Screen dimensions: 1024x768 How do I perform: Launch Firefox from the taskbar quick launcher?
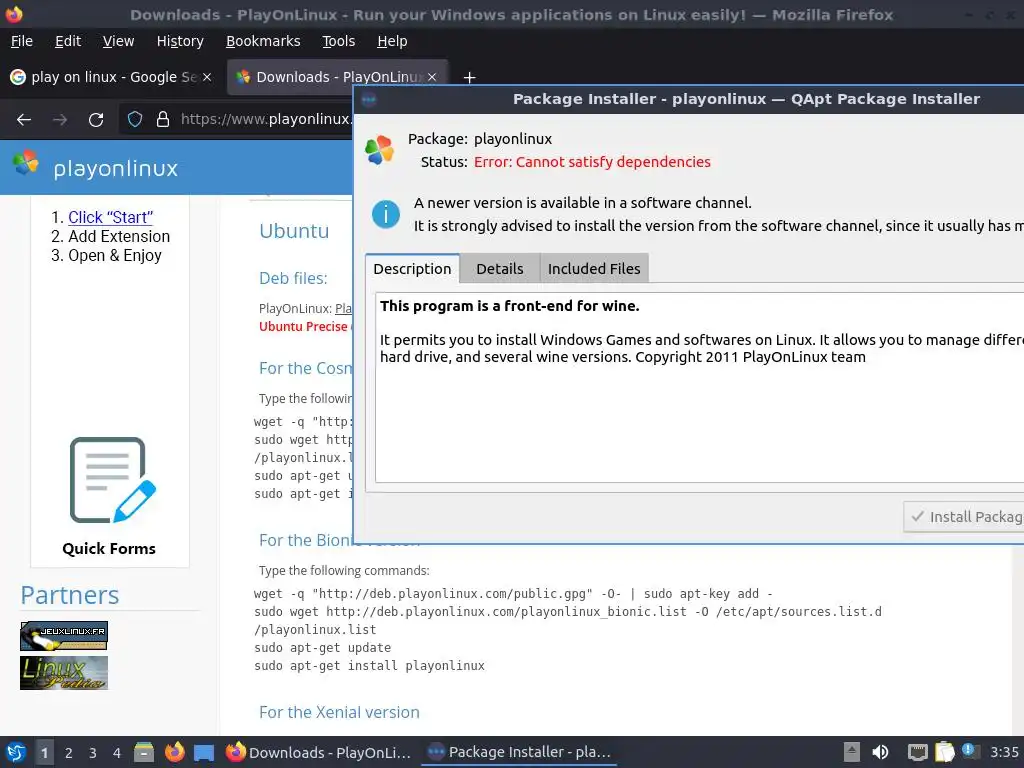click(x=174, y=752)
